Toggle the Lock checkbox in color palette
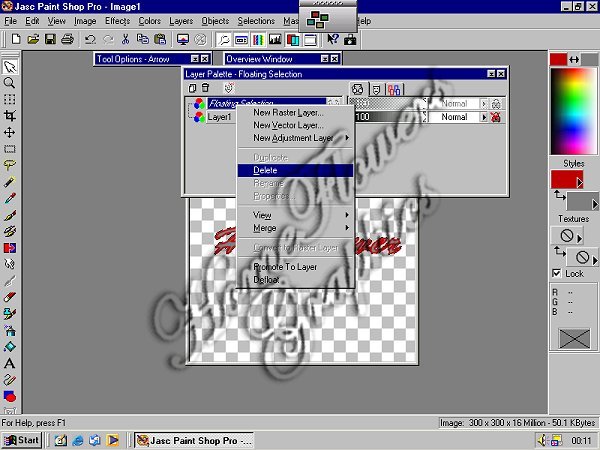 coord(557,273)
